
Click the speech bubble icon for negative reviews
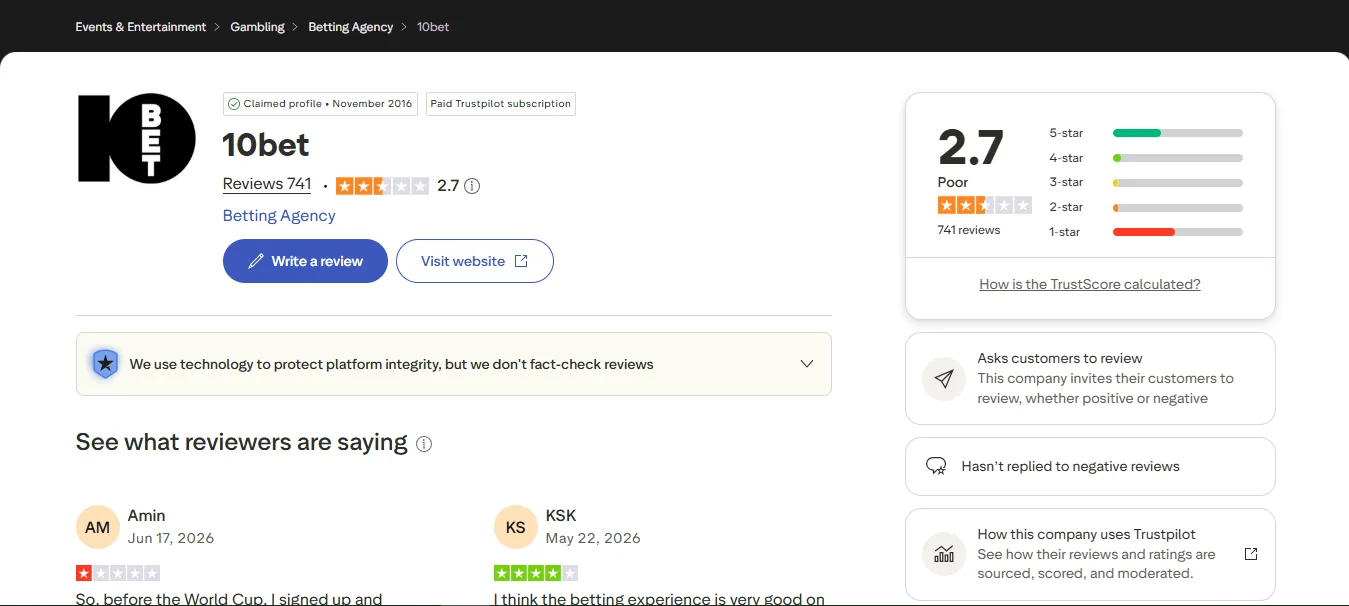pyautogui.click(x=936, y=466)
